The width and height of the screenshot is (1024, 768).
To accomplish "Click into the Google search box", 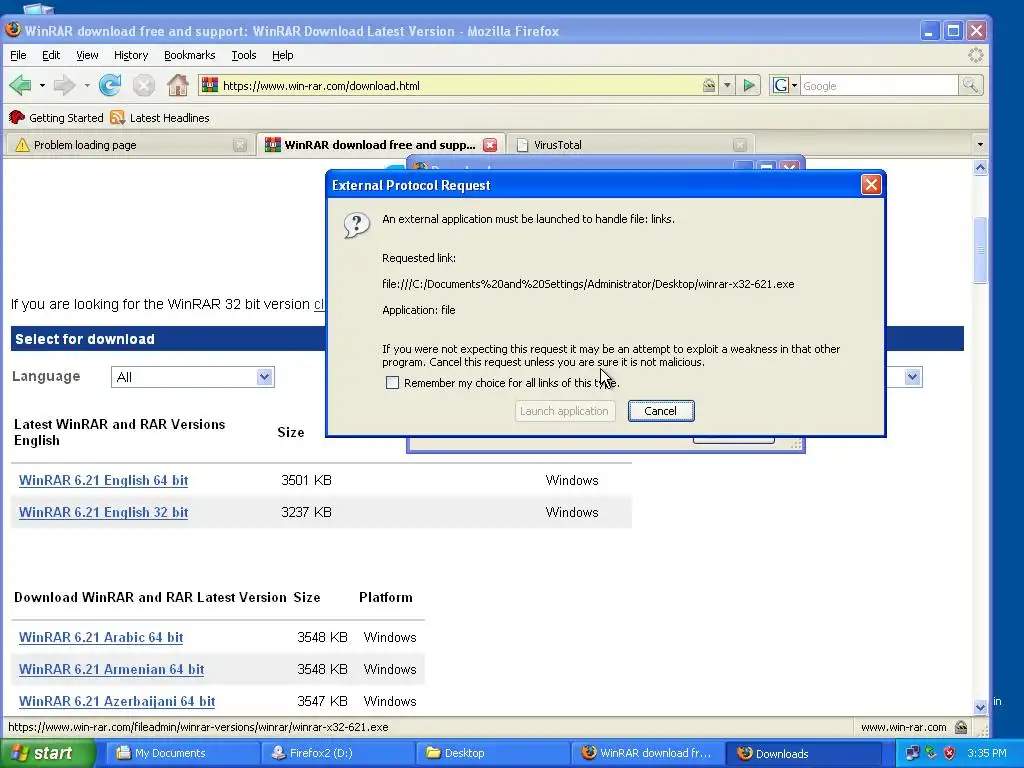I will point(878,86).
